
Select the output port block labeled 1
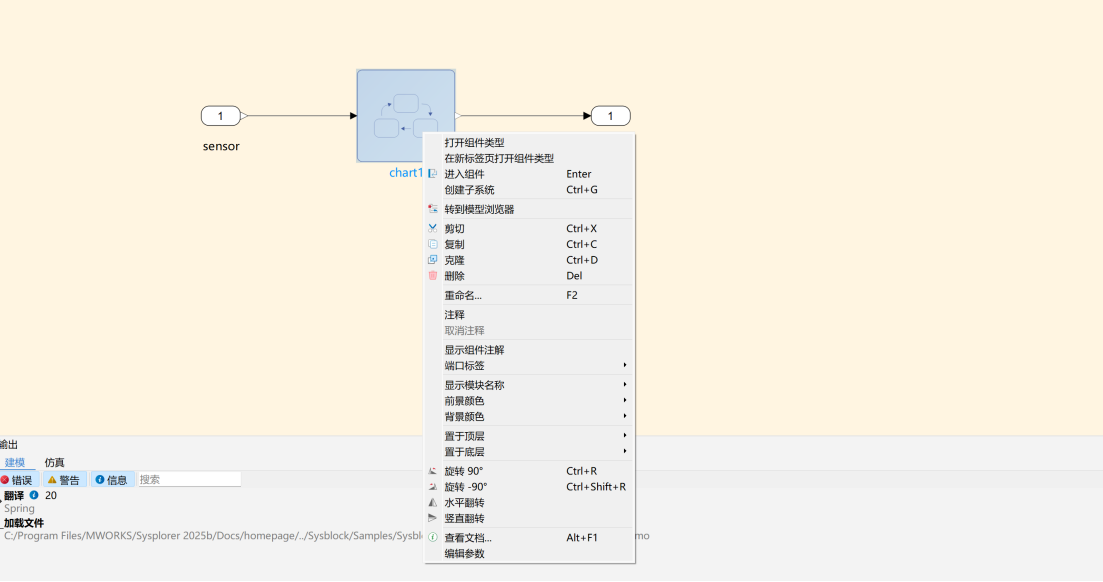[x=611, y=115]
